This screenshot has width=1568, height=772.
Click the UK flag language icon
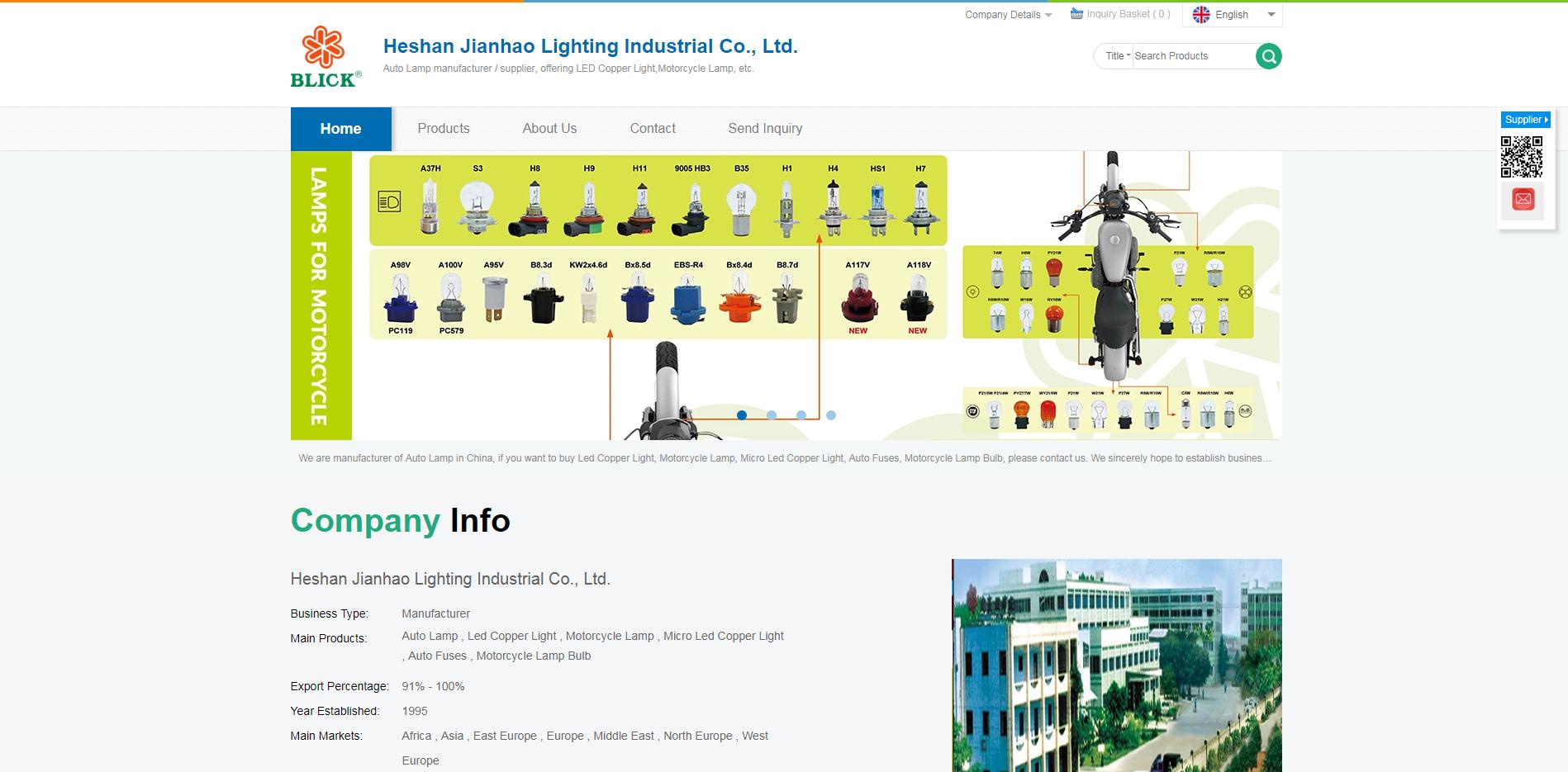click(x=1201, y=15)
